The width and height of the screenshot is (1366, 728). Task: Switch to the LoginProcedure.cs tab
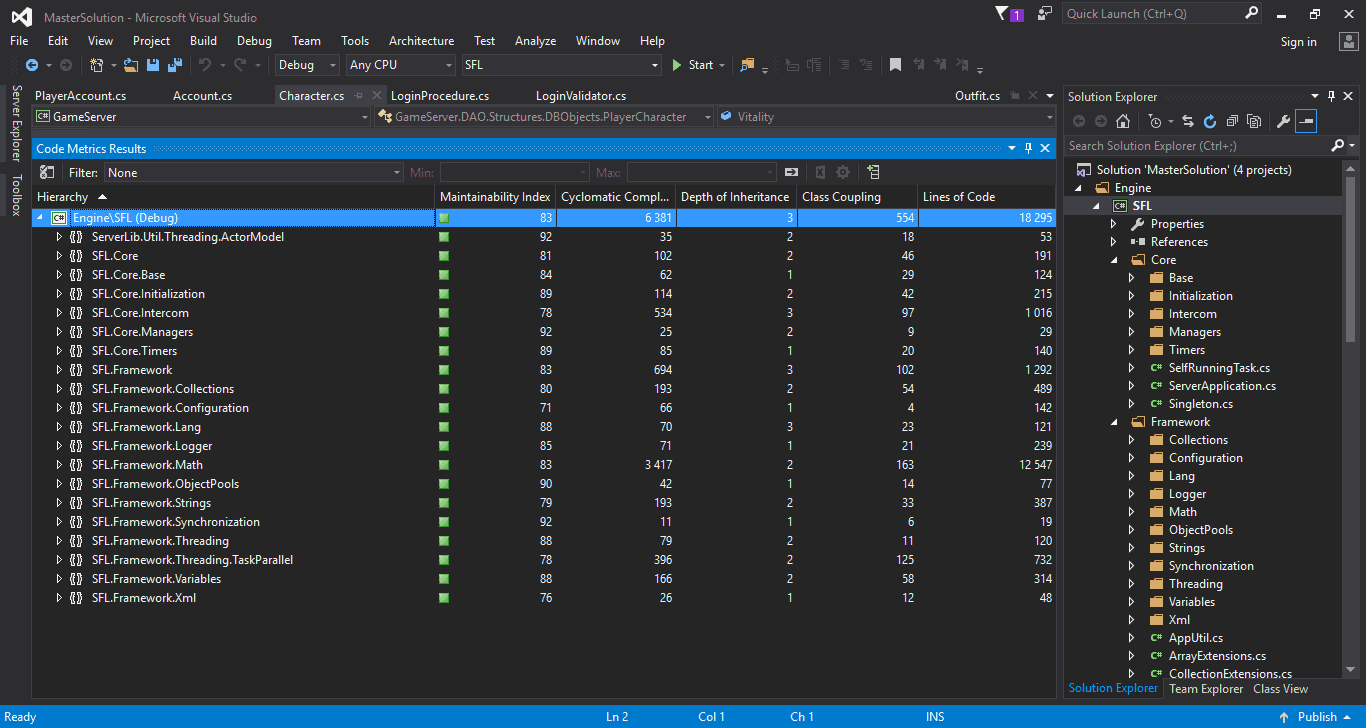[x=440, y=96]
